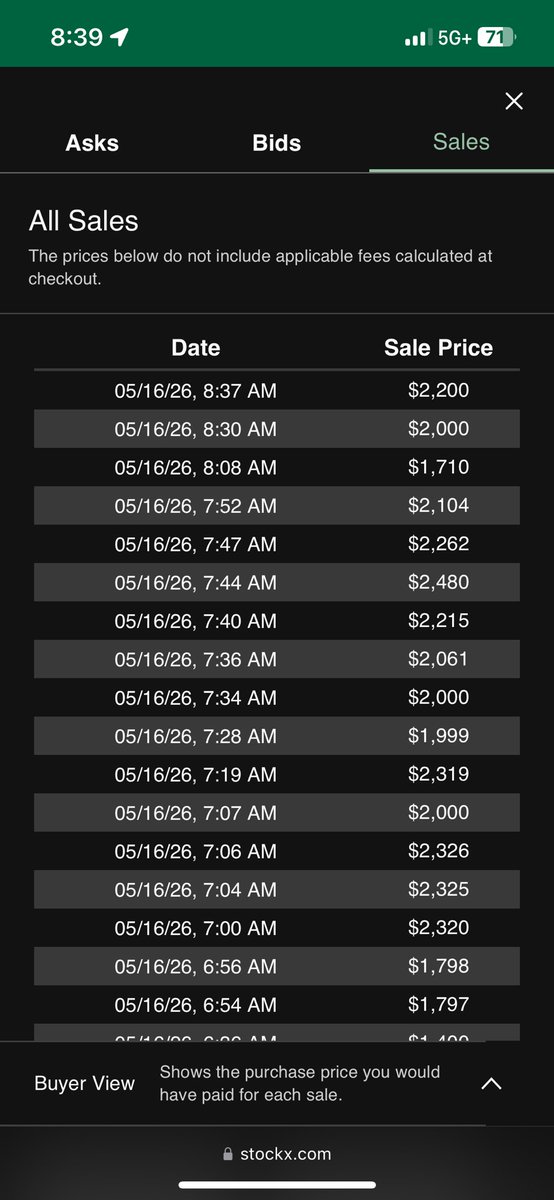Tap the cellular signal bars icon
The image size is (554, 1200).
coord(416,38)
